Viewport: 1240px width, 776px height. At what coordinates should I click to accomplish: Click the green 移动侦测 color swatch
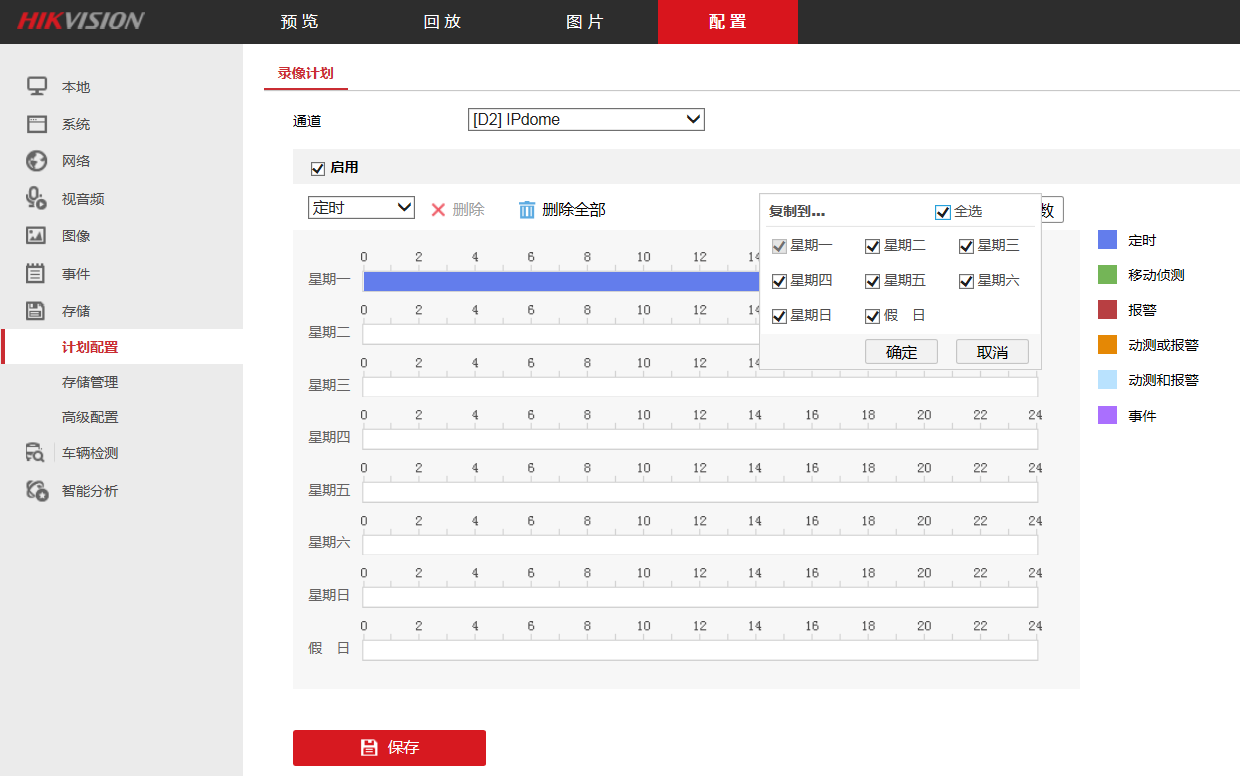click(x=1106, y=275)
